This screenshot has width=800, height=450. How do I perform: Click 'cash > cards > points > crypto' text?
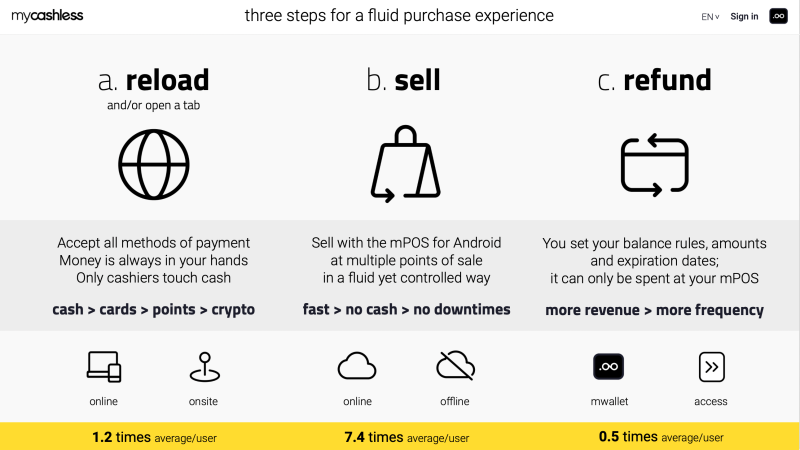(x=154, y=310)
